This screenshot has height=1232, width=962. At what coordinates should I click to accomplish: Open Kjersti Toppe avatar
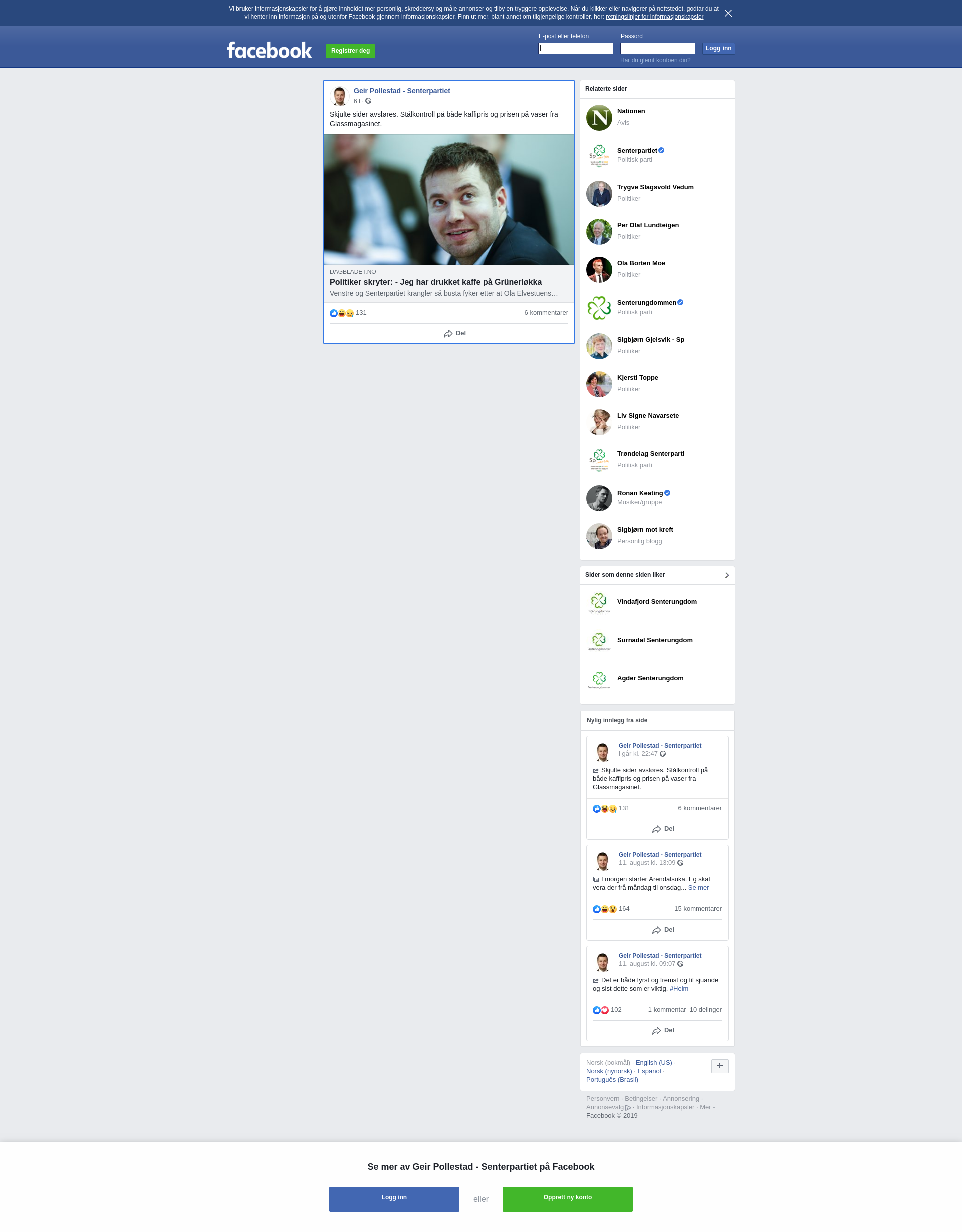pyautogui.click(x=599, y=384)
